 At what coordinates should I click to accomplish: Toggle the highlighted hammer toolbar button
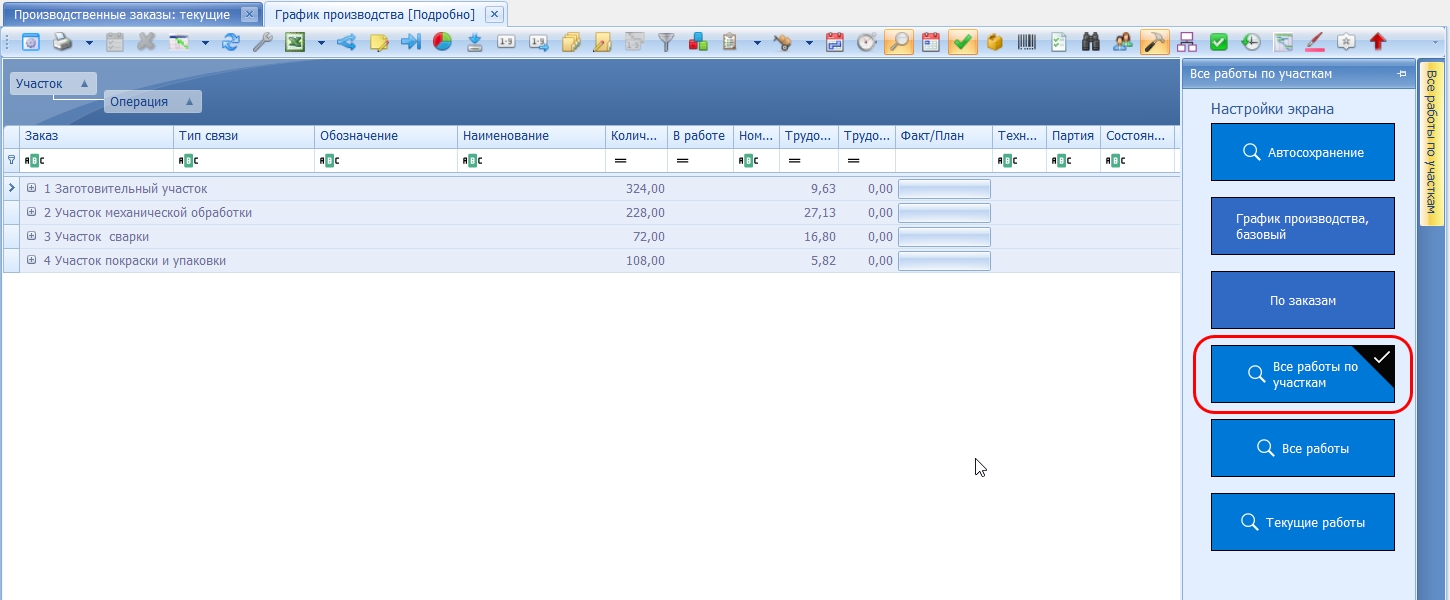tap(1155, 42)
